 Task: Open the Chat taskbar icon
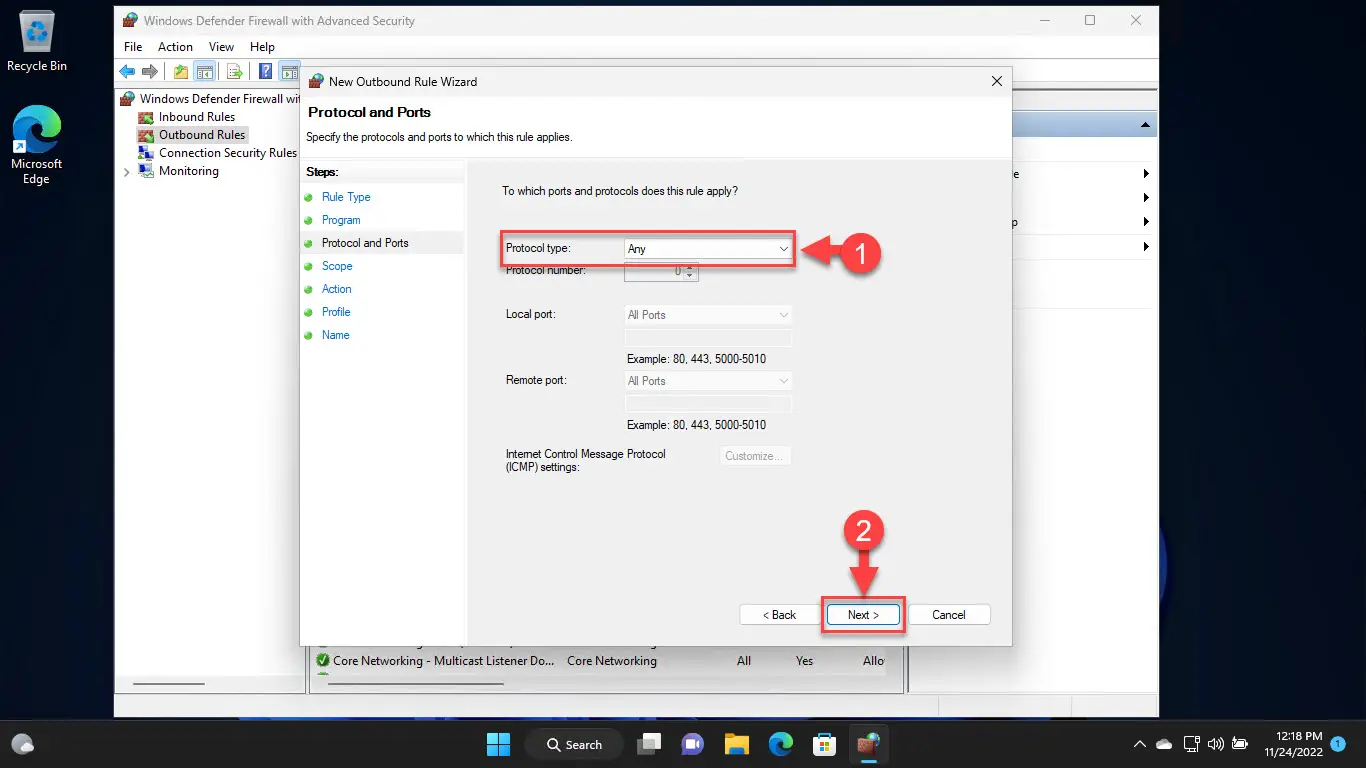tap(692, 744)
